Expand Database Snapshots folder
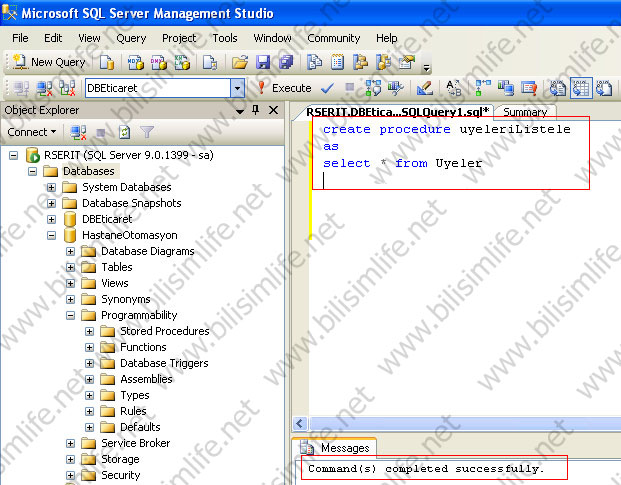 51,203
